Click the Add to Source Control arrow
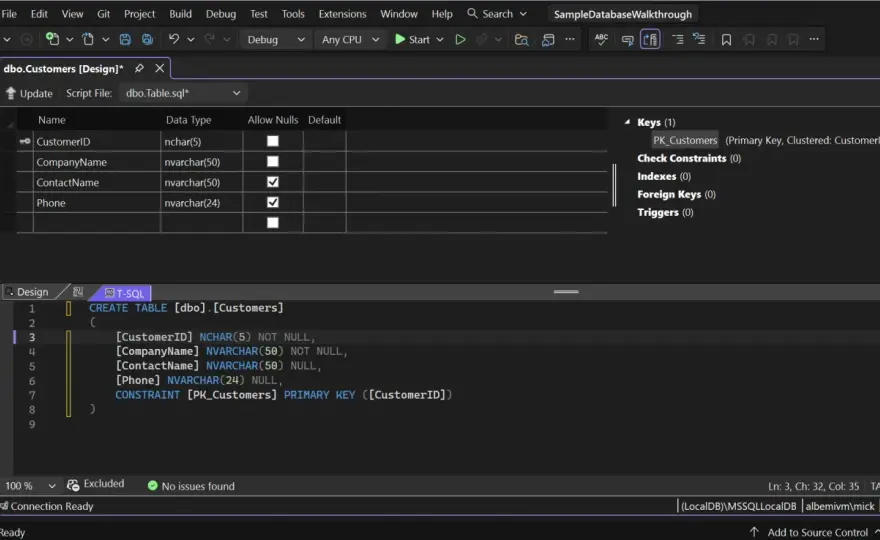 coord(754,532)
